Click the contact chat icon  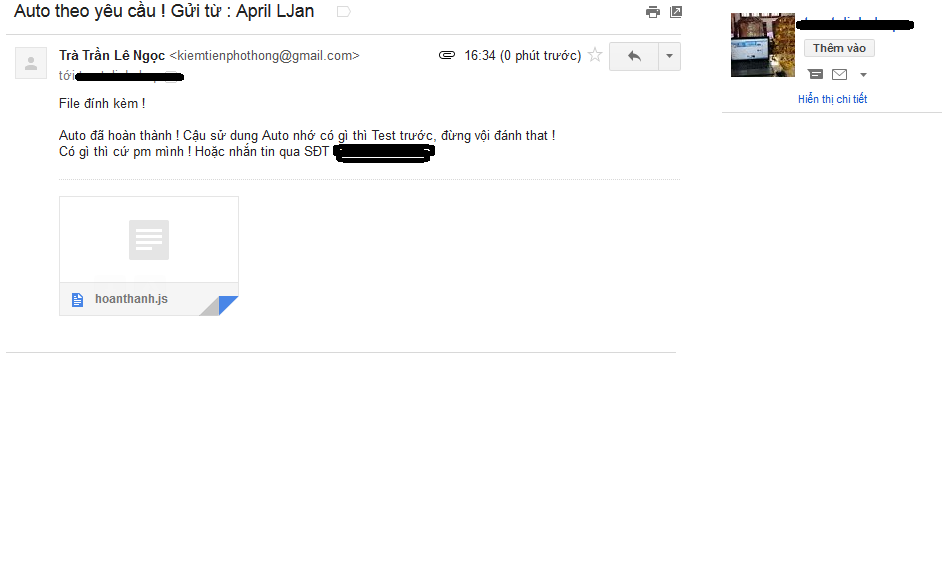tap(815, 74)
